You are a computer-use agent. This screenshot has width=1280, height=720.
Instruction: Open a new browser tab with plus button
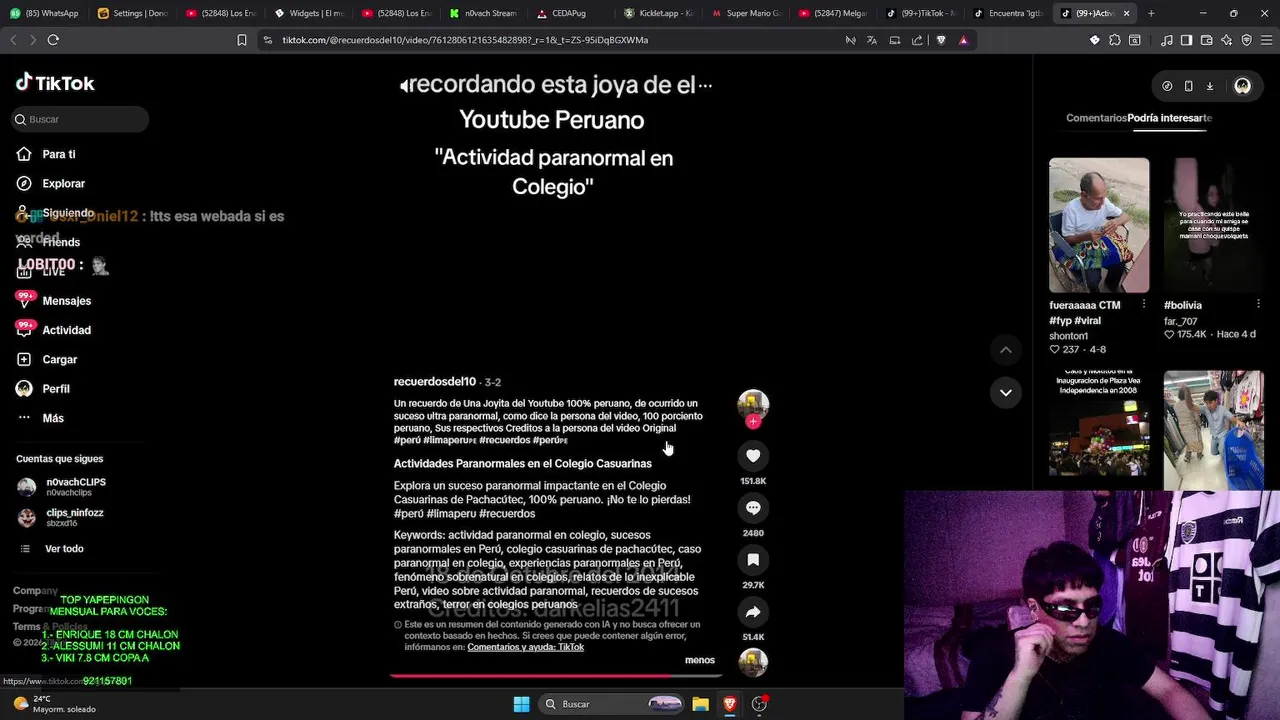[1151, 13]
